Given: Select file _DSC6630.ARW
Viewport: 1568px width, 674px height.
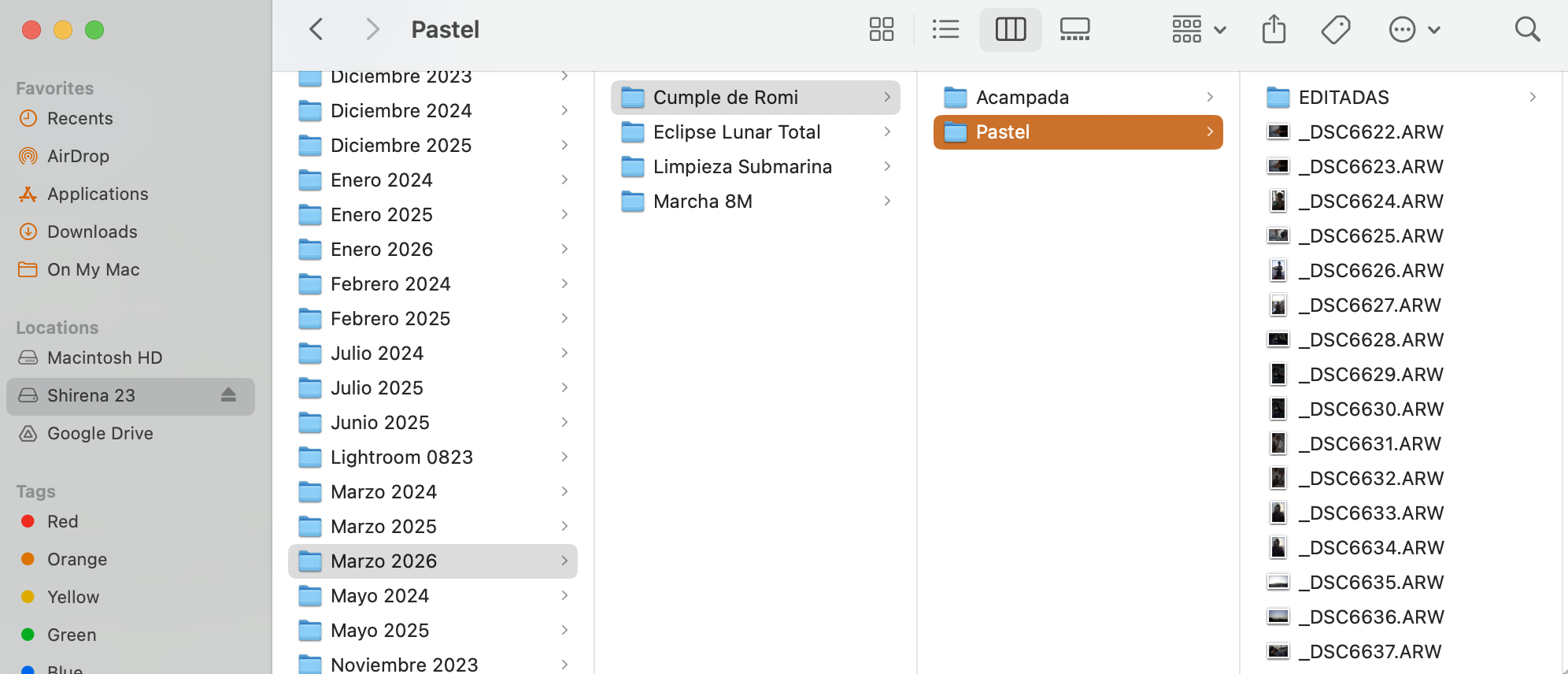Looking at the screenshot, I should click(x=1401, y=409).
